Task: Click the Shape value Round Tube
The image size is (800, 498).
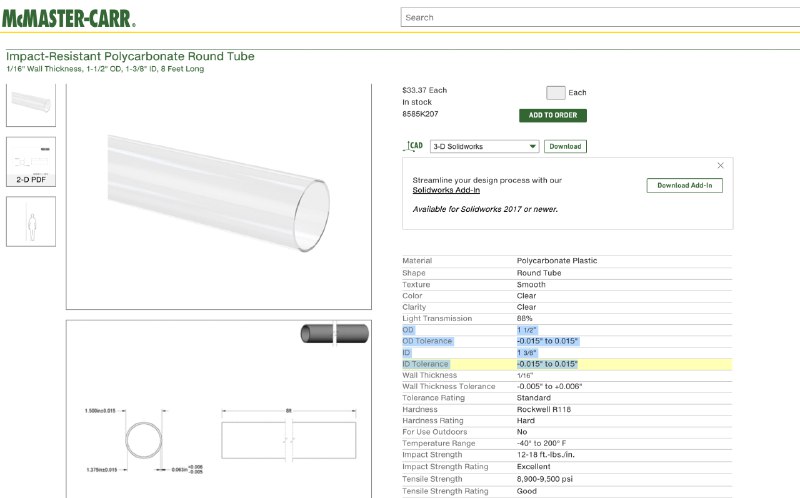Action: (x=539, y=273)
